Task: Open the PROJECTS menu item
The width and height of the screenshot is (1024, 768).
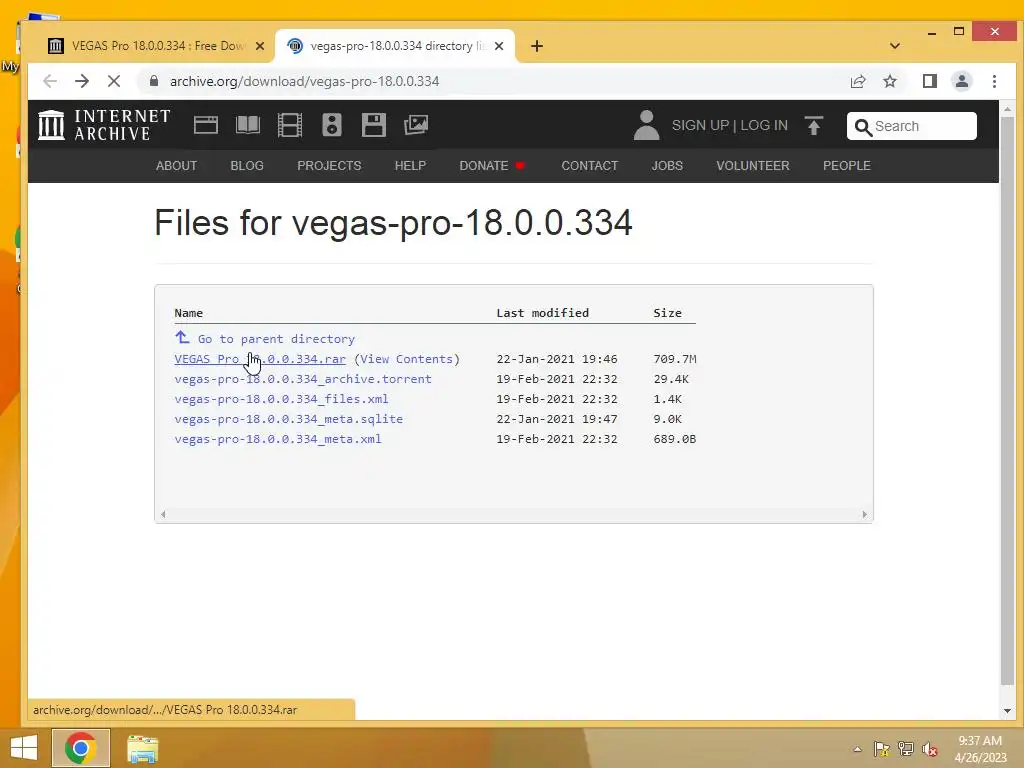Action: pos(329,166)
